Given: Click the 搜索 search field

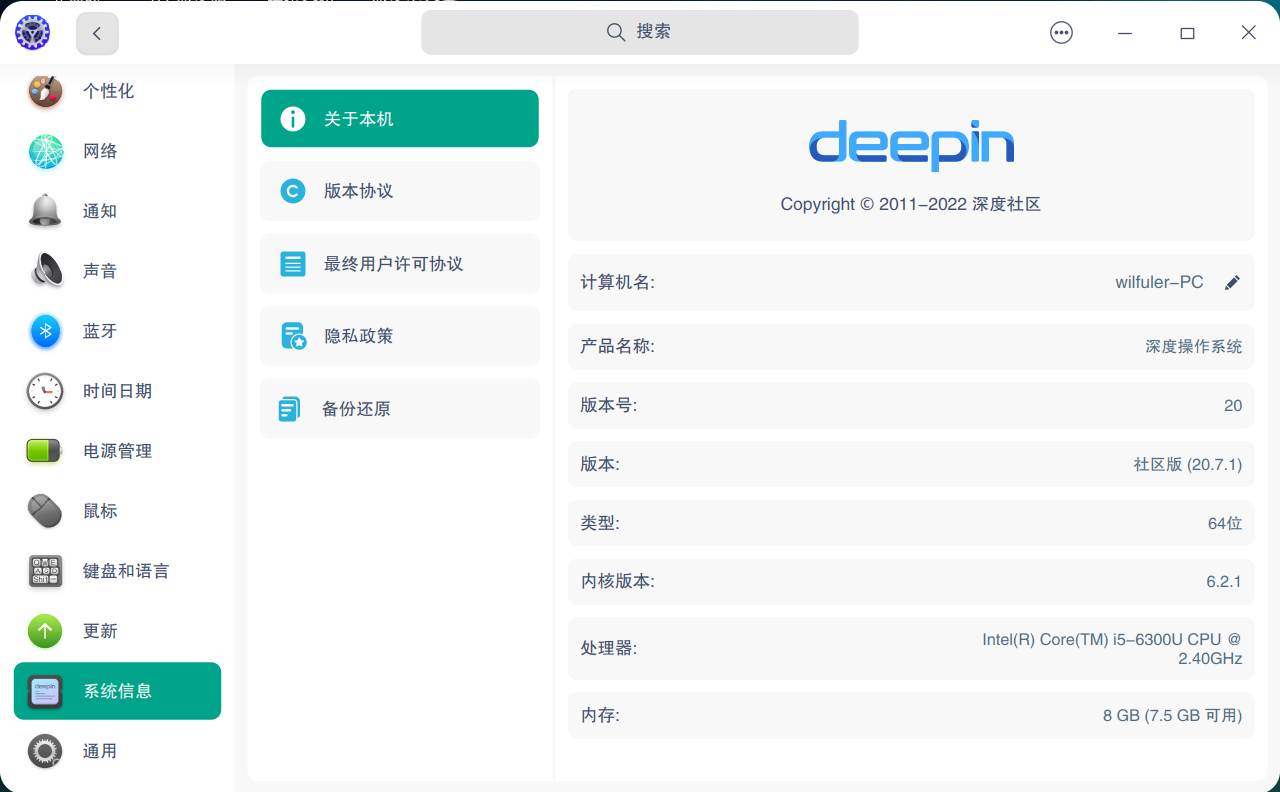Looking at the screenshot, I should (639, 32).
